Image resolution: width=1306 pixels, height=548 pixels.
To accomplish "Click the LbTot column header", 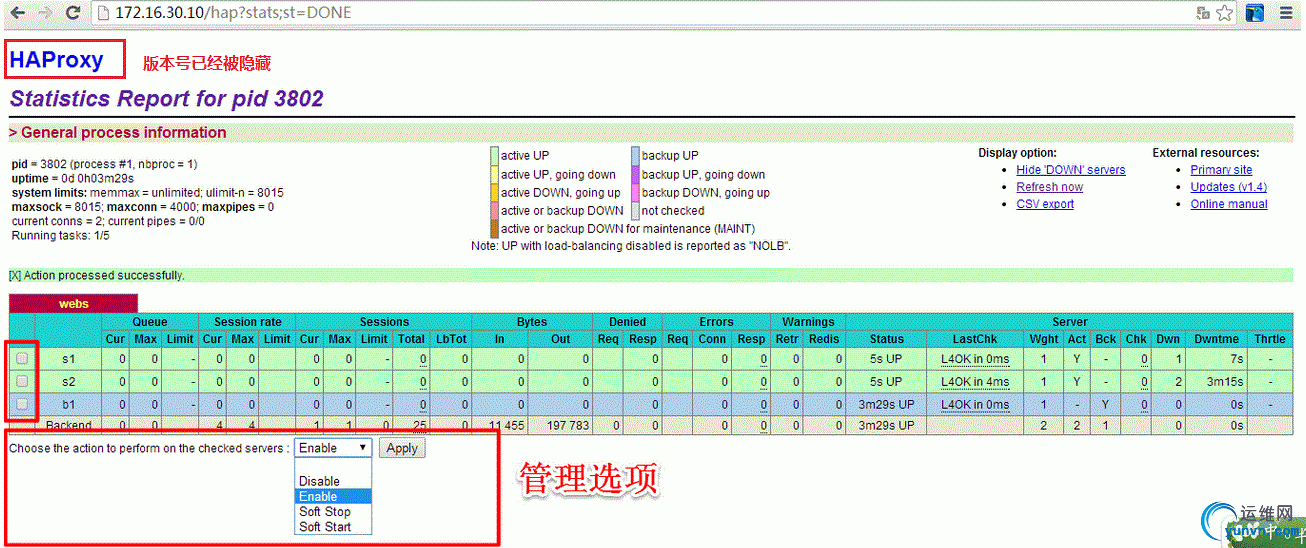I will pos(451,339).
